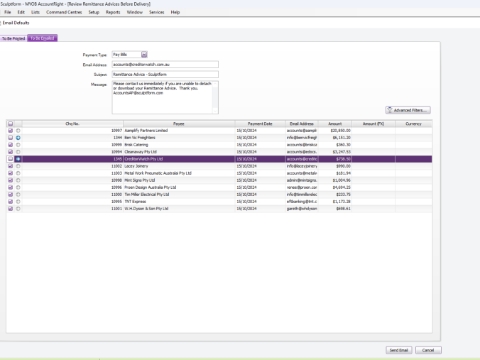Open the Services menu

coord(157,12)
